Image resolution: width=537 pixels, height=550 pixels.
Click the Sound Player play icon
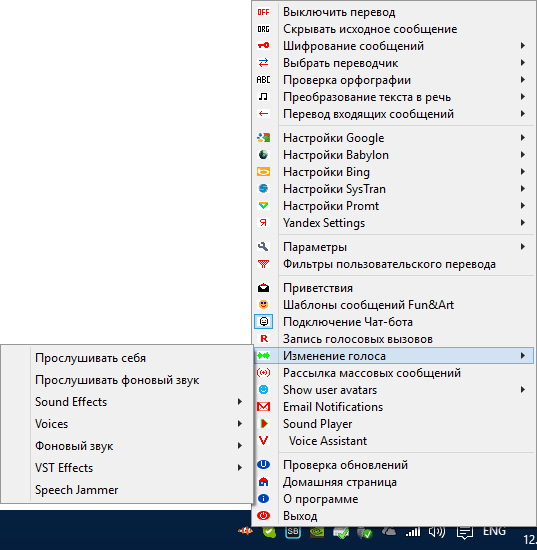(264, 423)
